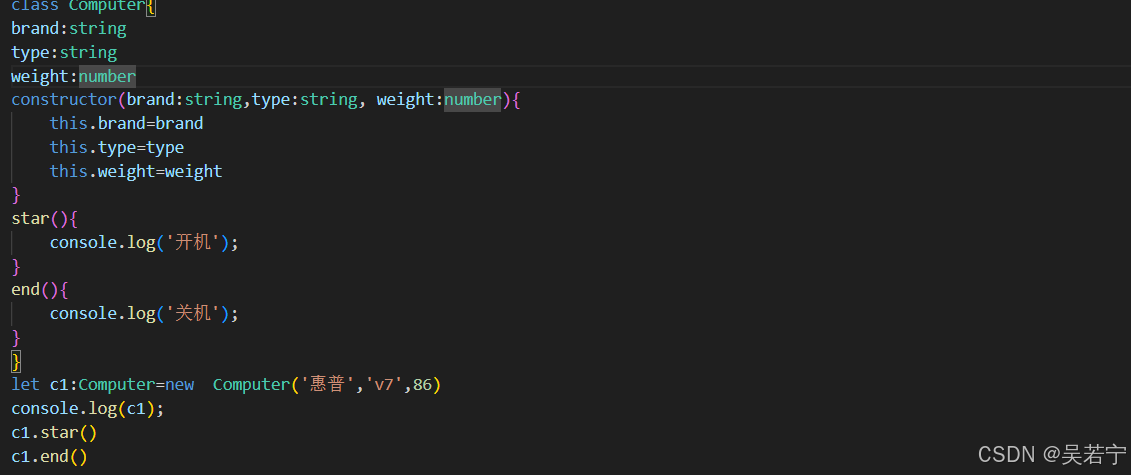Click the number 86 argument

[422, 385]
